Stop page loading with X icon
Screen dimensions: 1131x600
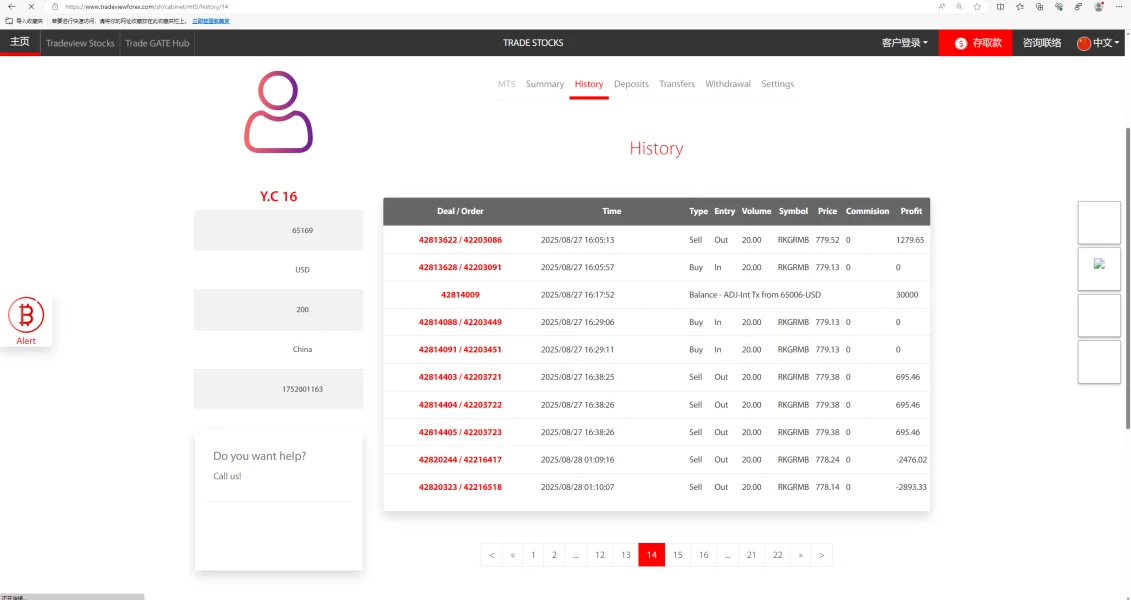click(x=31, y=6)
